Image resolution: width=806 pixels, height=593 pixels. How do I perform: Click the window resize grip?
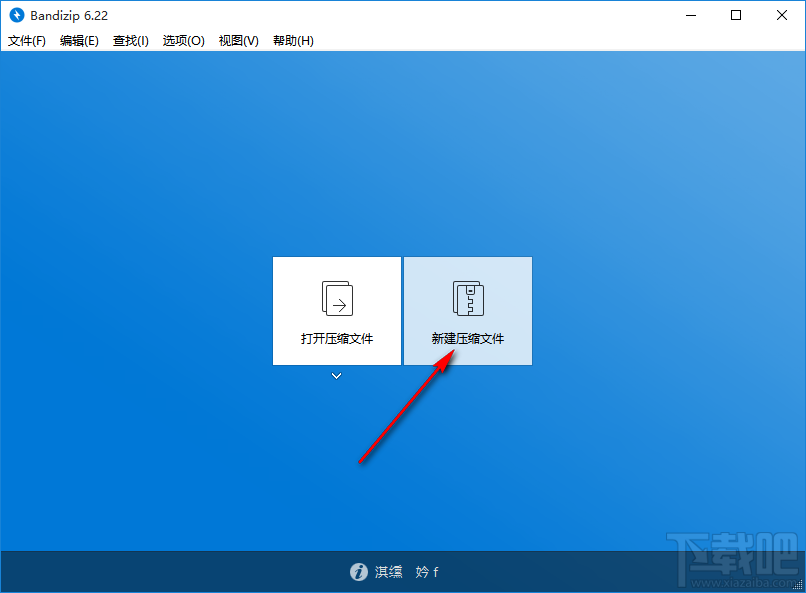click(x=798, y=585)
